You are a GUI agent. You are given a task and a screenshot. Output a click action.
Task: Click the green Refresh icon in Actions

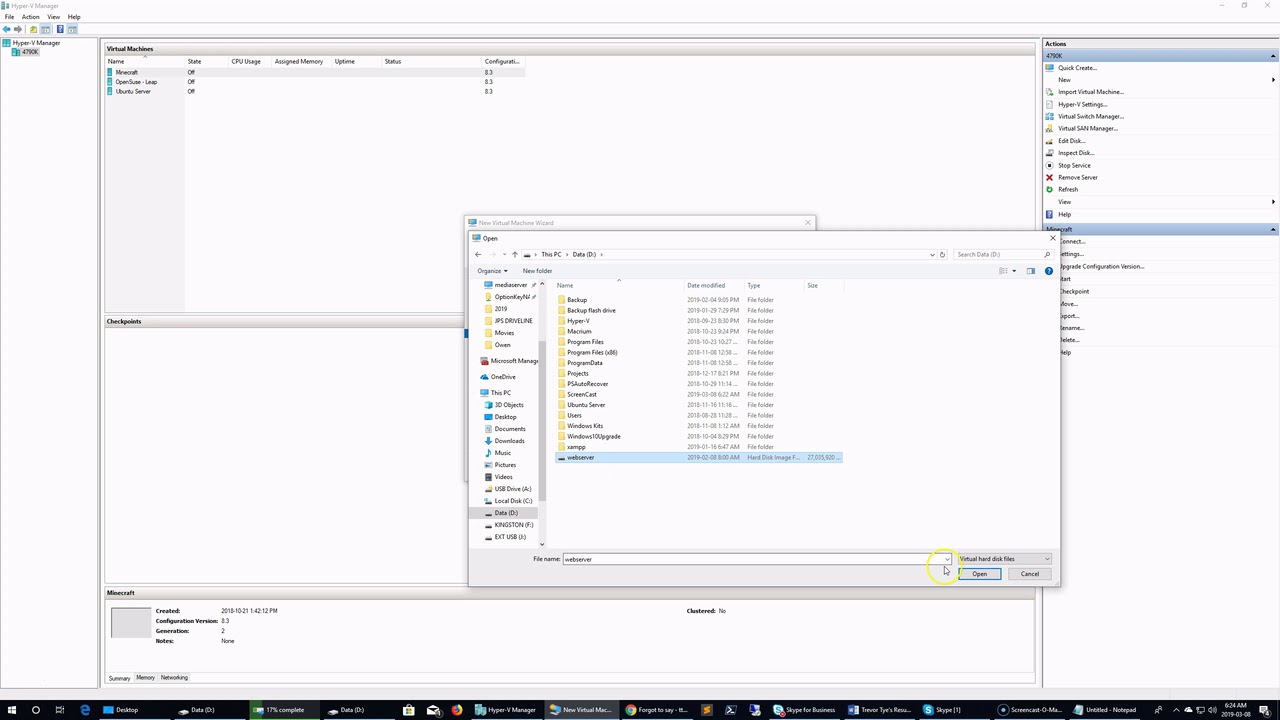point(1049,189)
